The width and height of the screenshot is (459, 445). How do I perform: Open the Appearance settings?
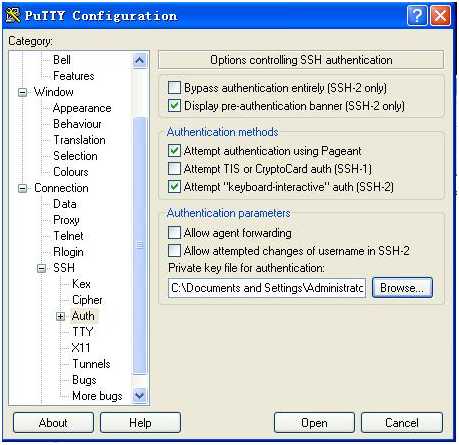click(82, 108)
